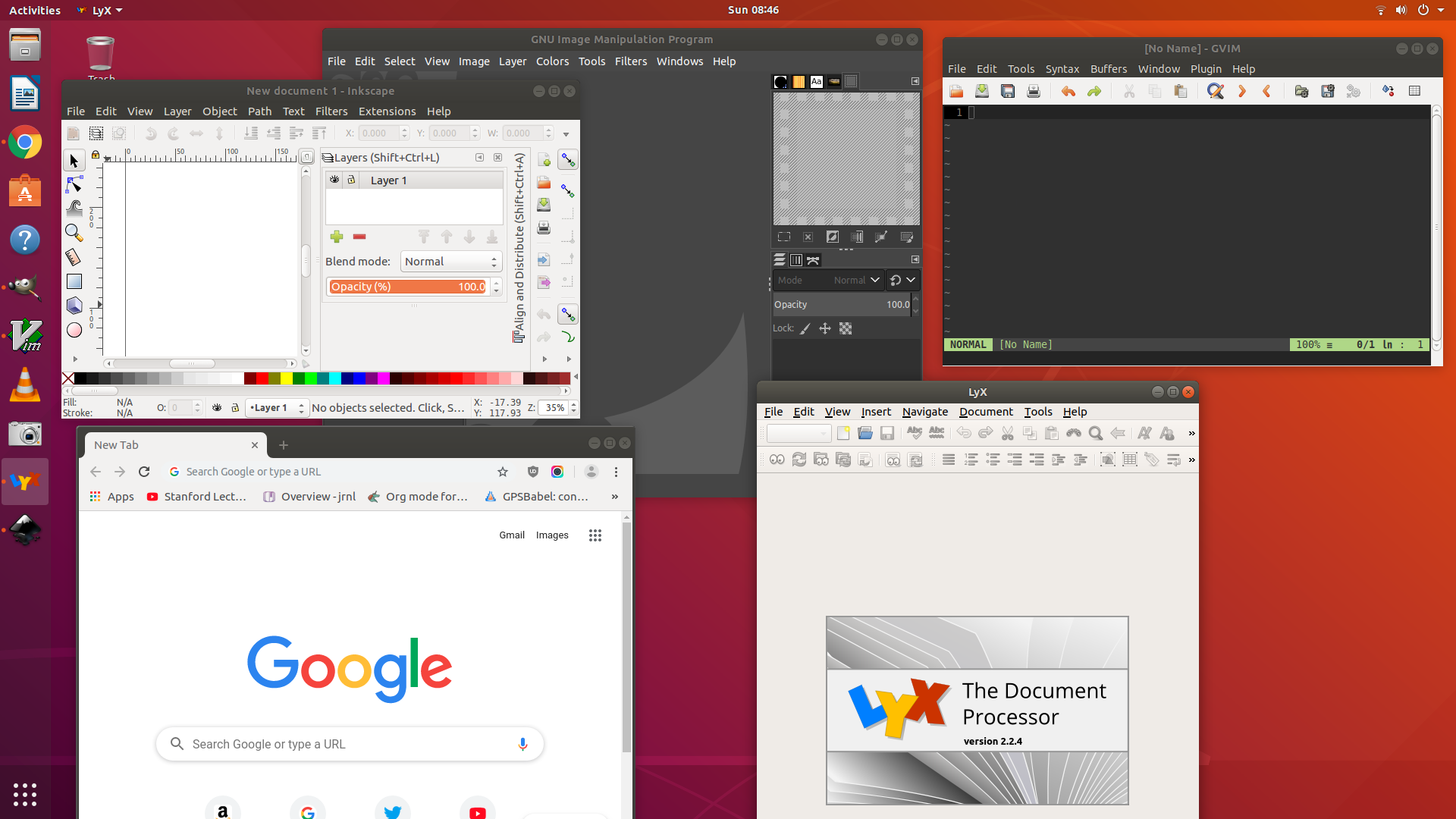Click the Activities button in top bar
The width and height of the screenshot is (1456, 819).
35,10
